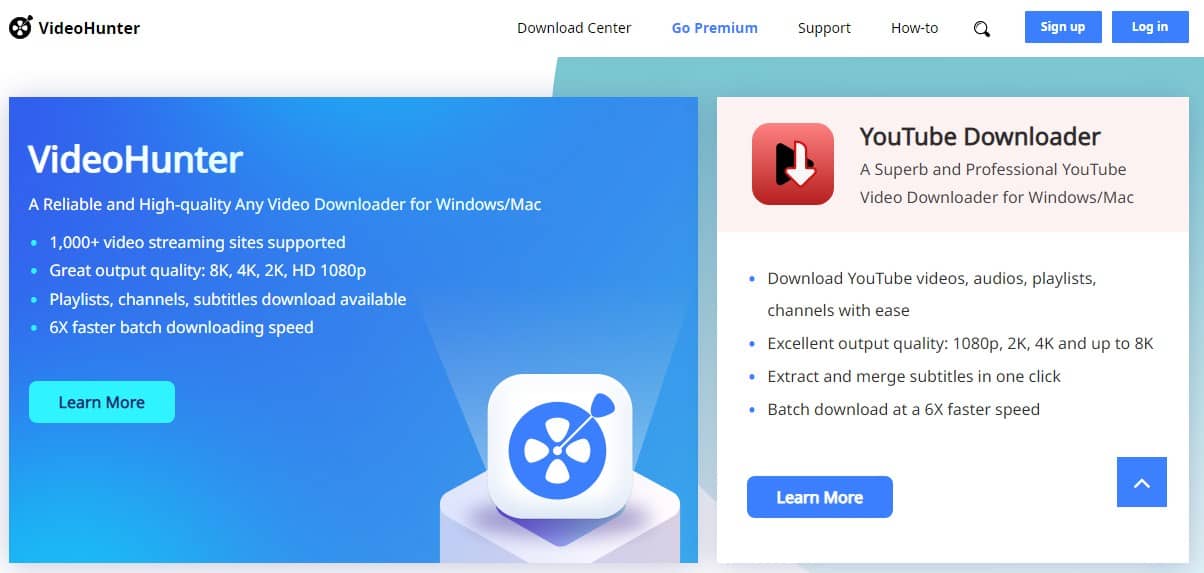This screenshot has width=1204, height=573.
Task: Click the VideoHunter film reel logo icon
Action: (x=20, y=28)
